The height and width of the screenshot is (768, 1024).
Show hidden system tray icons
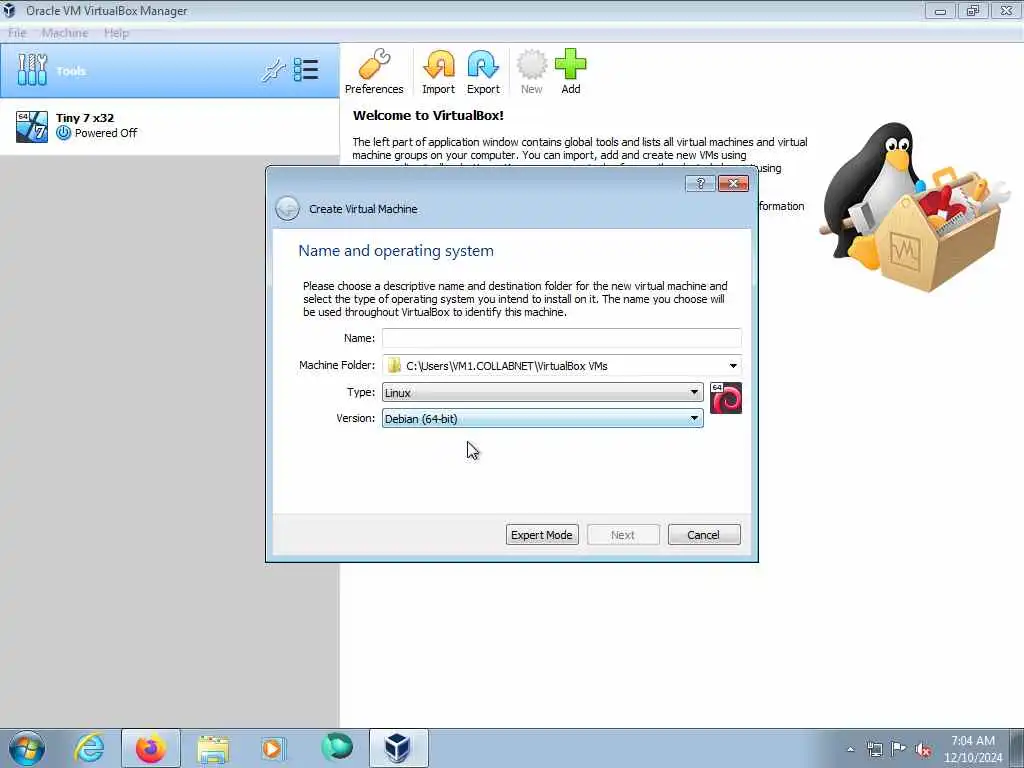pos(850,749)
